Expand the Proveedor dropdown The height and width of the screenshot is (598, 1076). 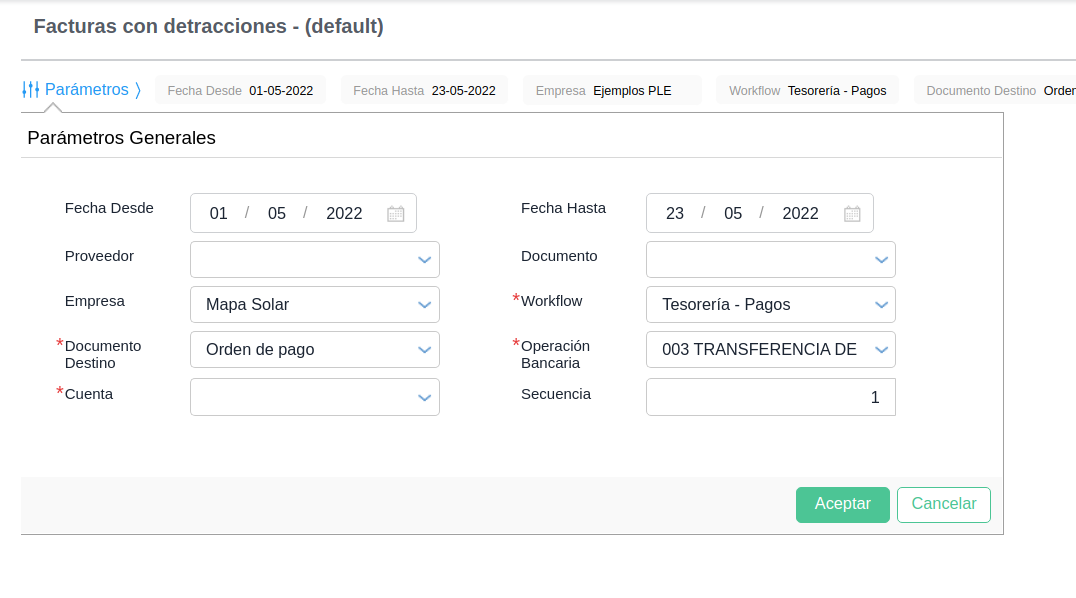click(425, 260)
